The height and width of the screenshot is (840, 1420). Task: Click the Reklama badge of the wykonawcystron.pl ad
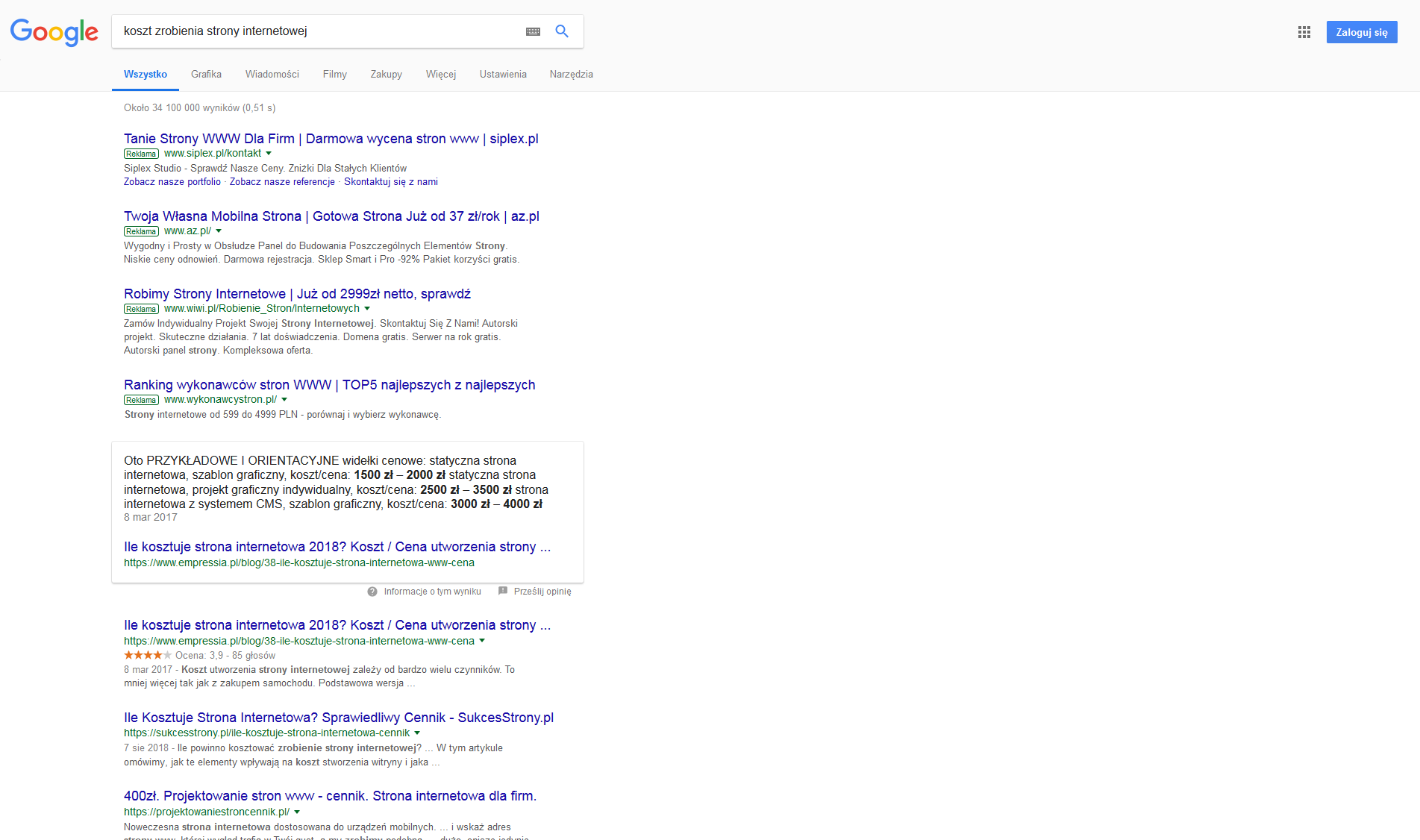click(142, 400)
